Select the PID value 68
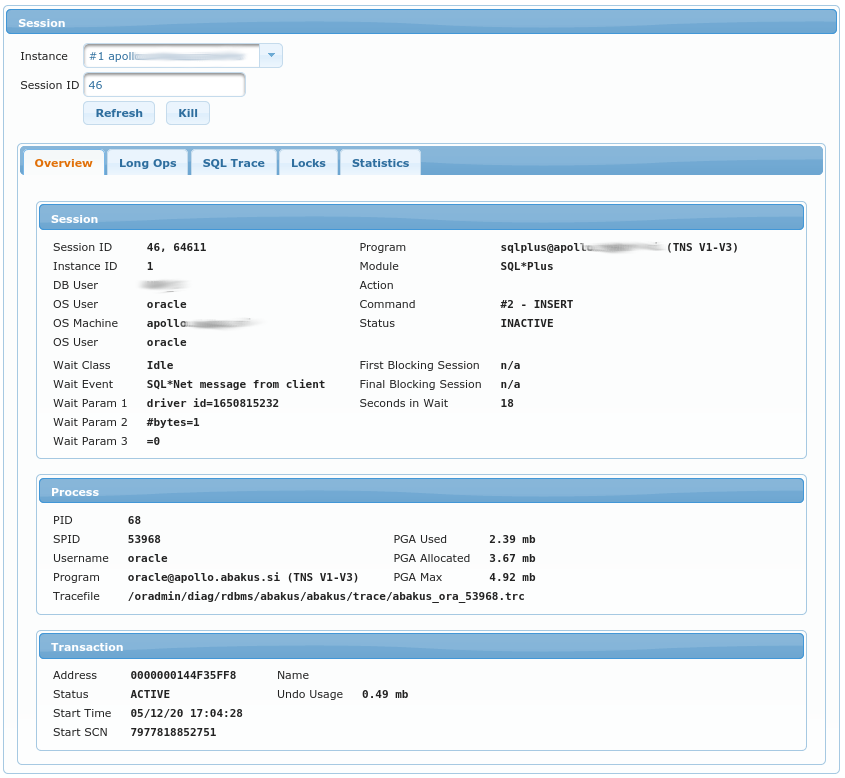This screenshot has height=778, width=845. [134, 520]
